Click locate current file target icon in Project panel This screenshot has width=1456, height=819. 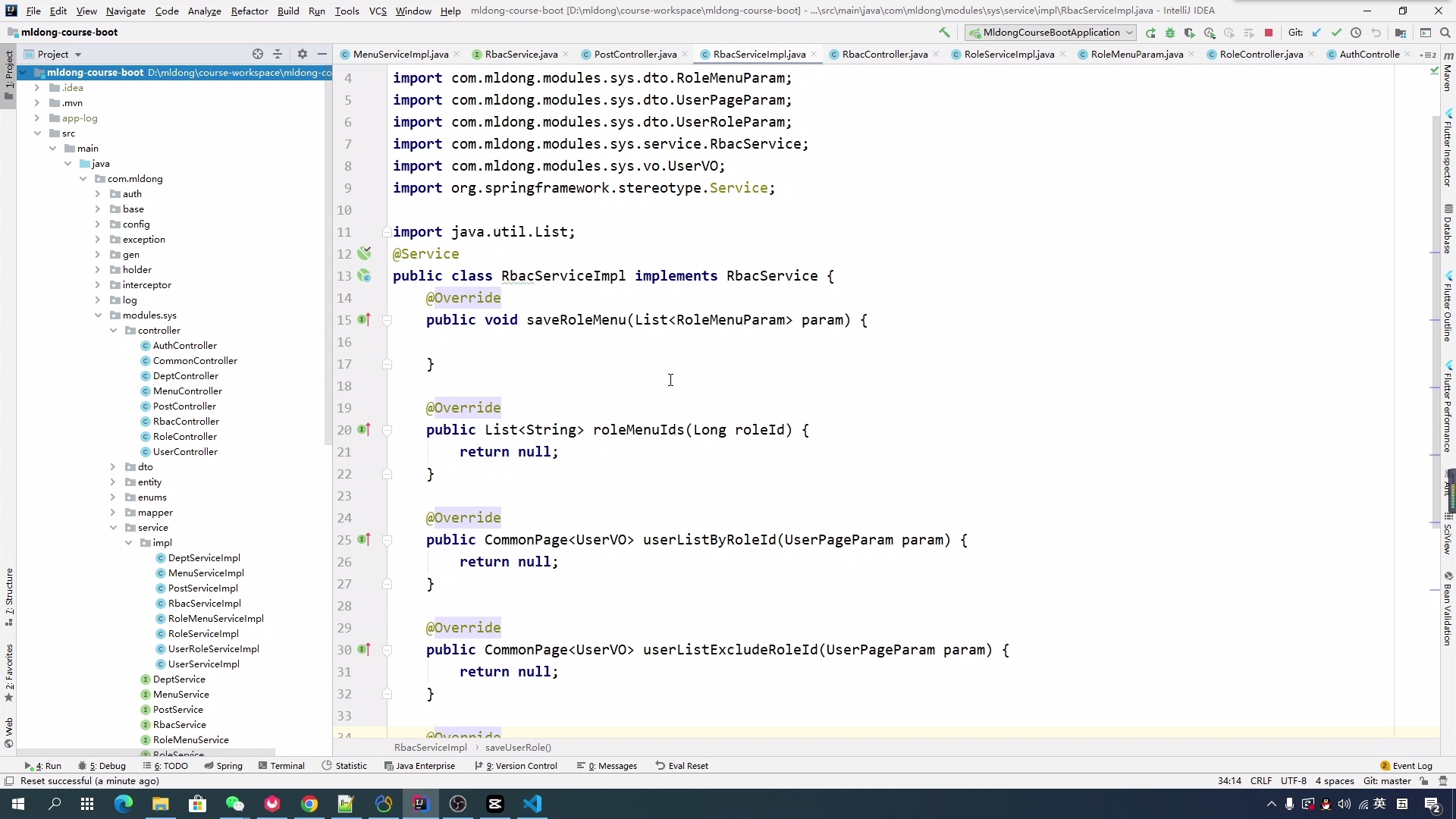(x=258, y=54)
